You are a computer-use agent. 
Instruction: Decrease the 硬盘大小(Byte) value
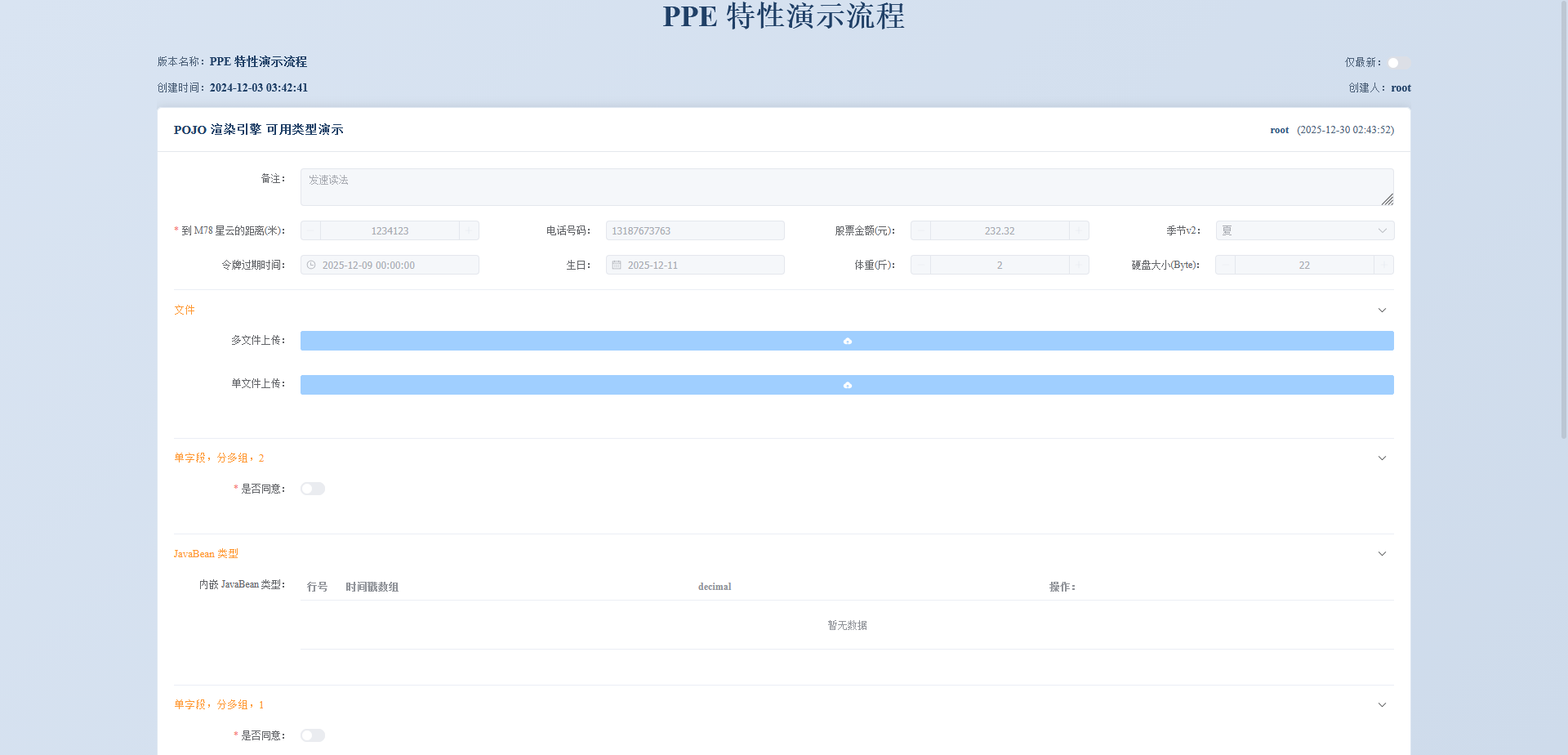[1225, 265]
